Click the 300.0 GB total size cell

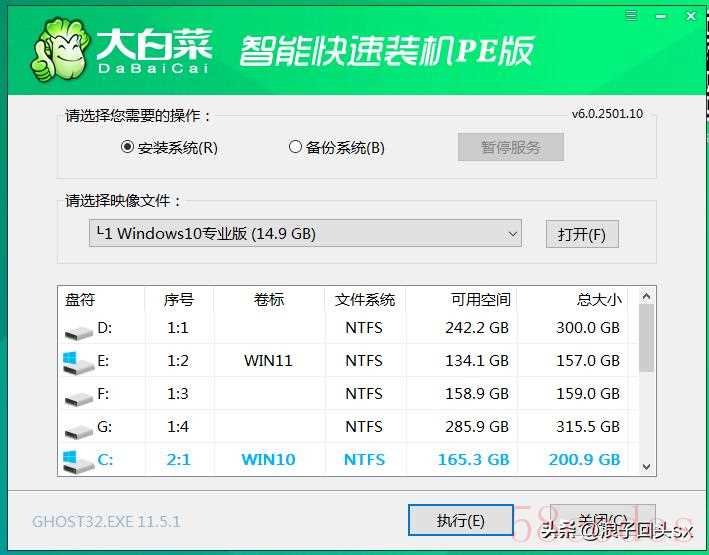pyautogui.click(x=588, y=327)
